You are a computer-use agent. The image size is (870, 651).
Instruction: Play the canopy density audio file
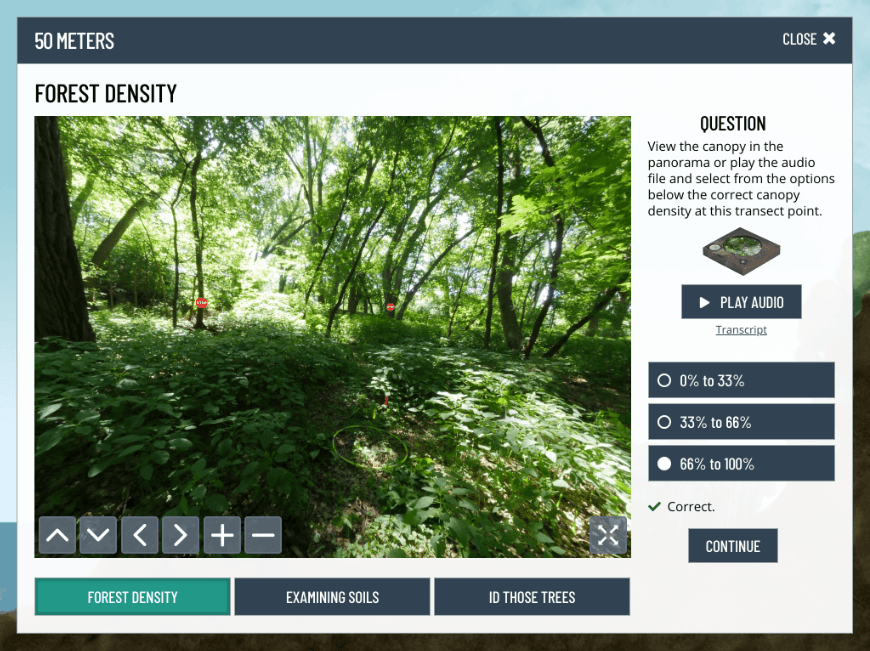tap(741, 301)
